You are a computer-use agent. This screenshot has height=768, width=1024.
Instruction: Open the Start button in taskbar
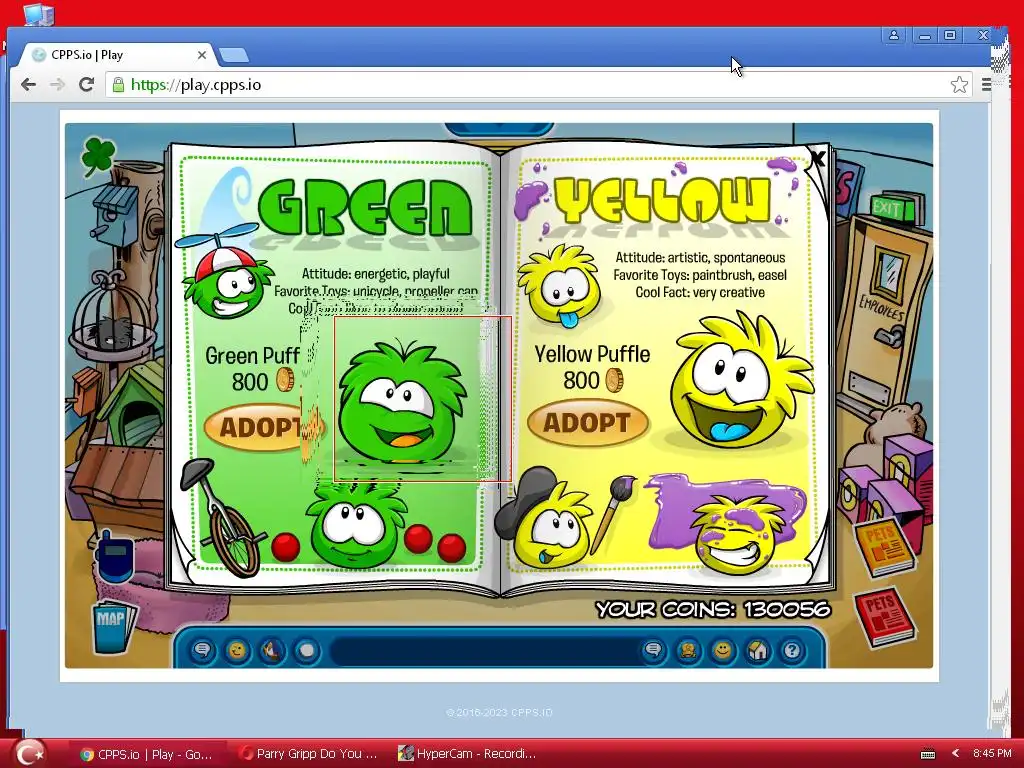point(29,754)
